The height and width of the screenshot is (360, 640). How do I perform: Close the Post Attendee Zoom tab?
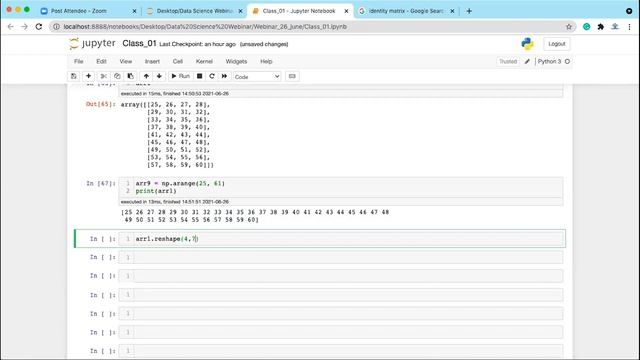coord(134,11)
